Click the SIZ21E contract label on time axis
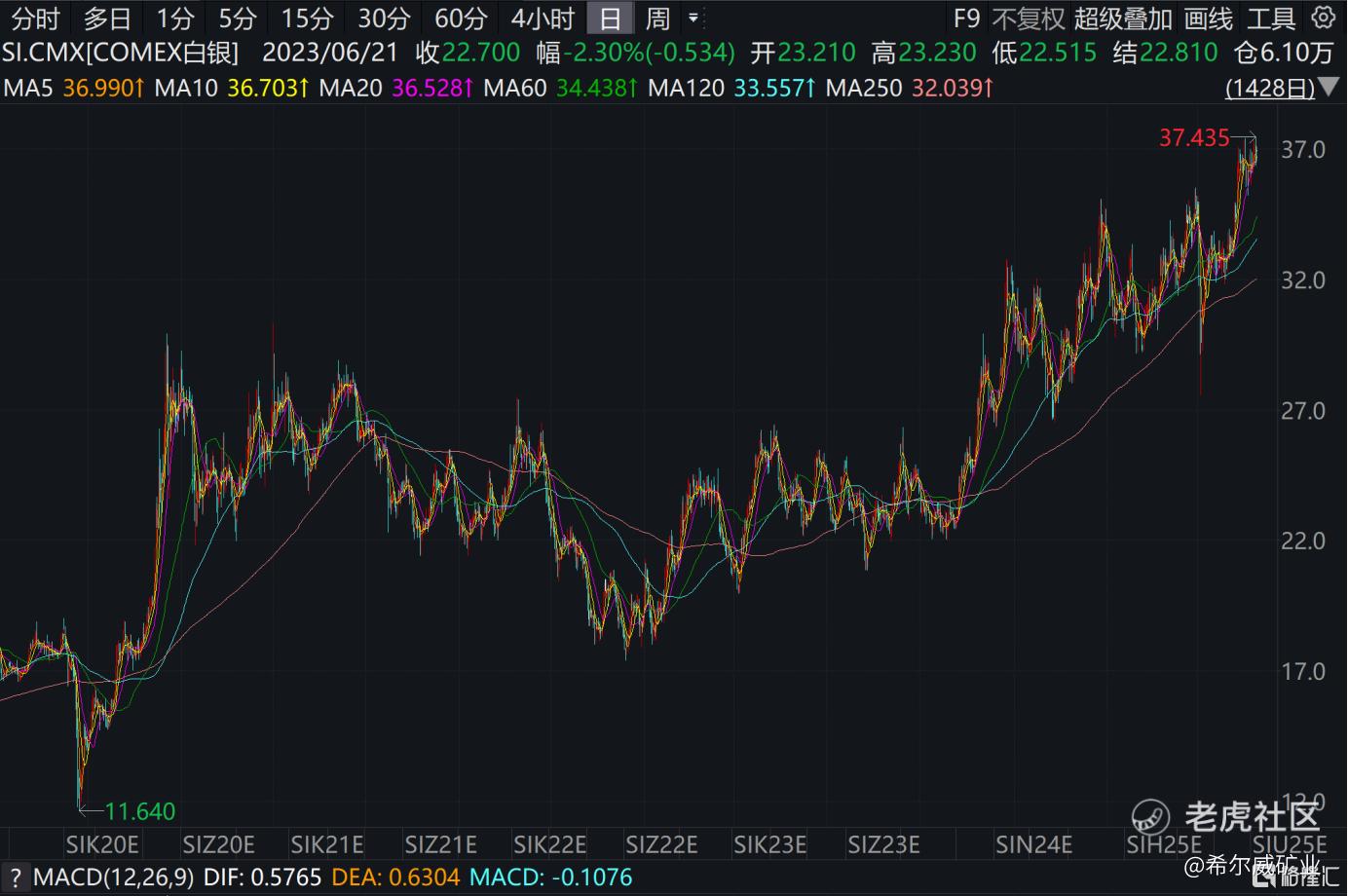 click(x=440, y=844)
